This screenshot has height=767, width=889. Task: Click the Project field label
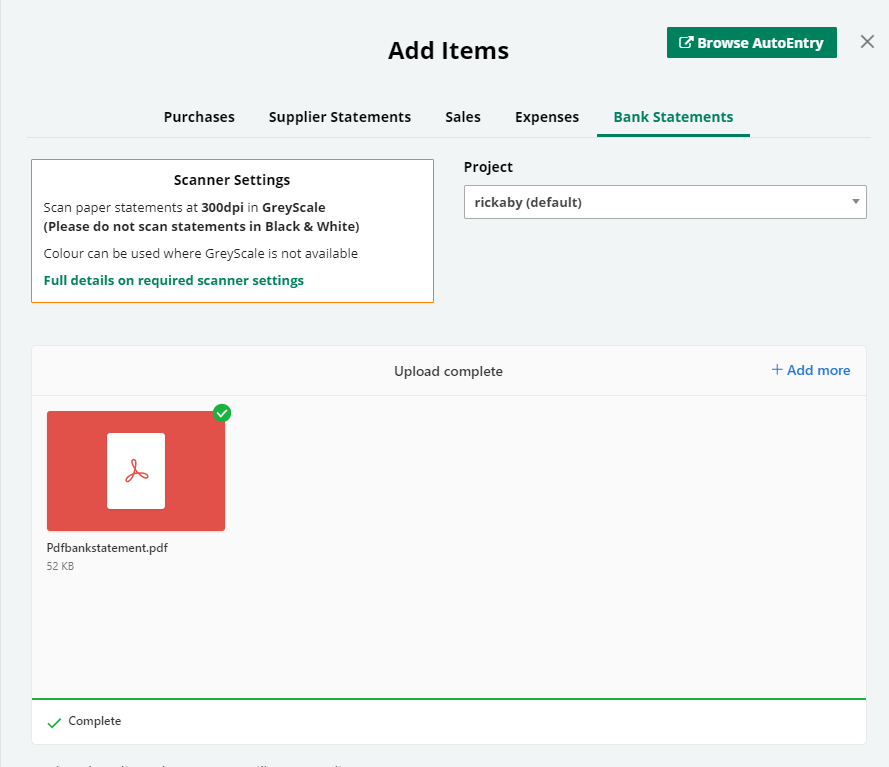coord(488,167)
